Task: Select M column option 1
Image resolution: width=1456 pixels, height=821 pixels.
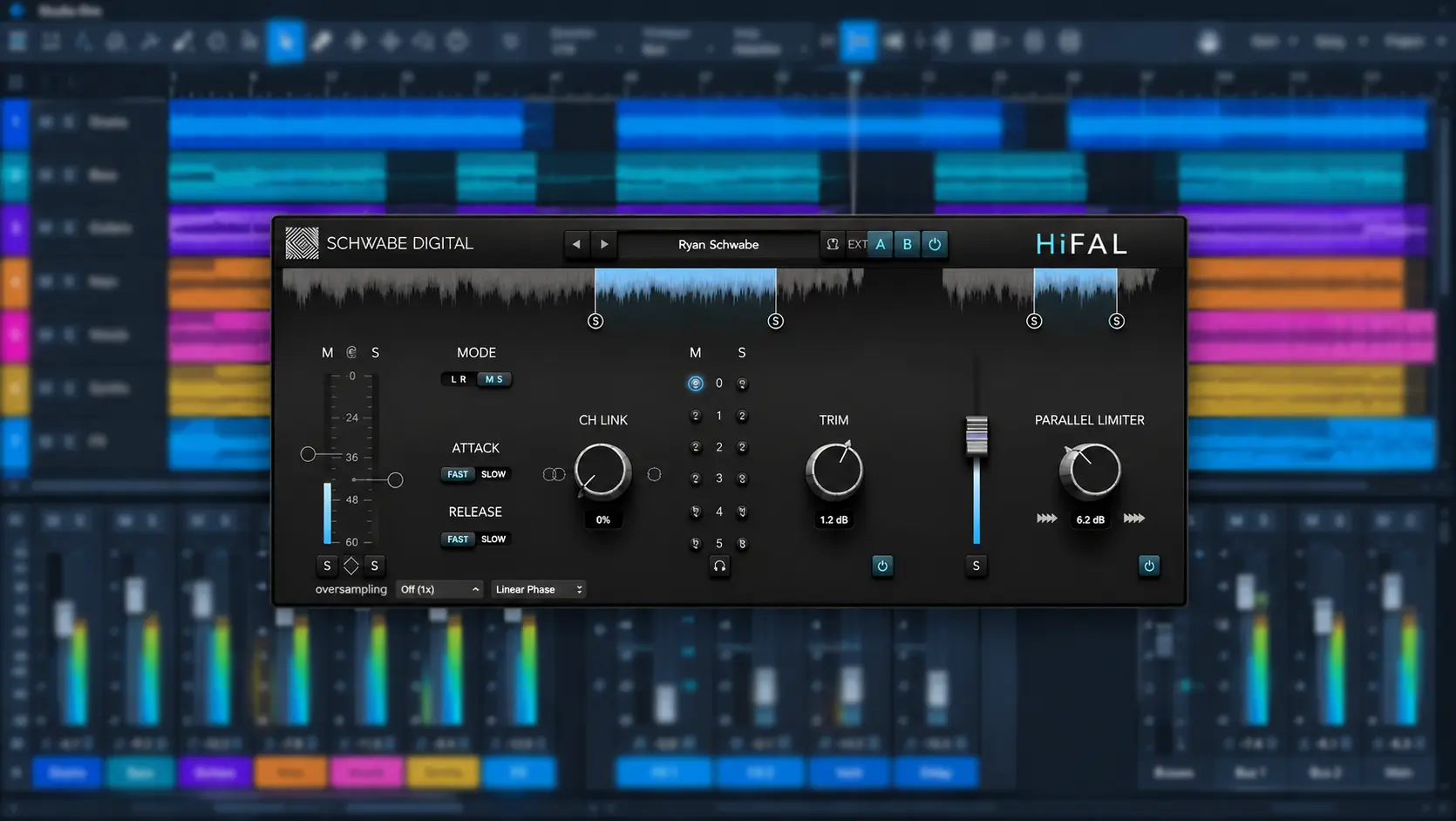Action: [x=696, y=416]
